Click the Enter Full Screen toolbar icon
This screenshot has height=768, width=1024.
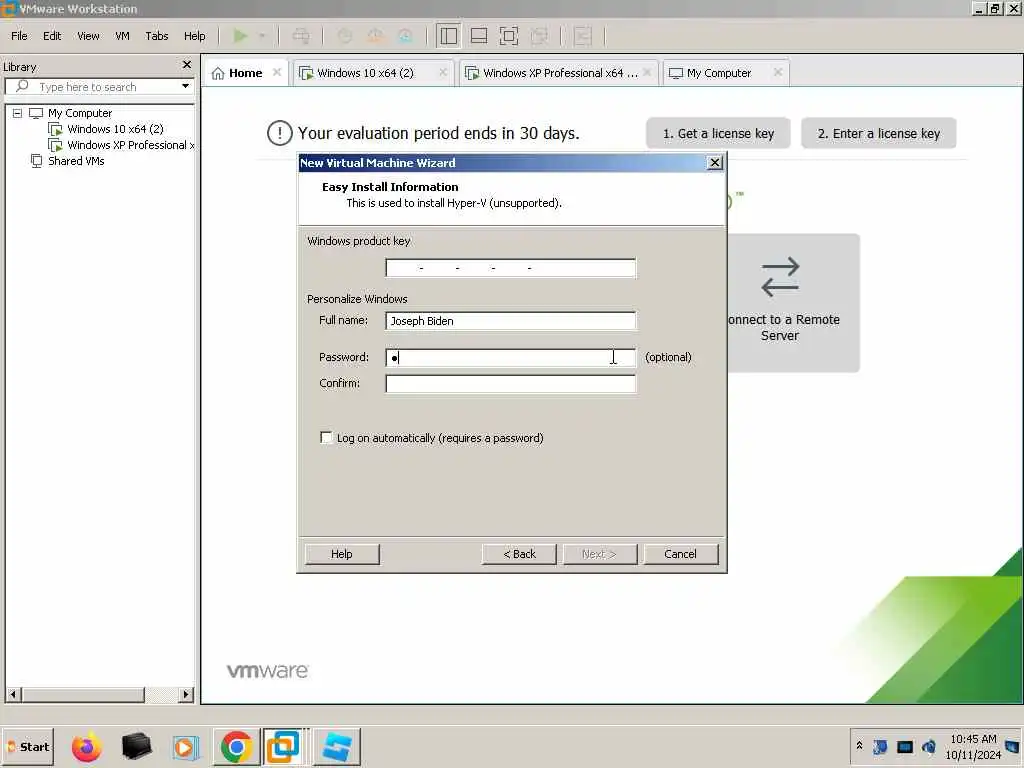coord(509,36)
